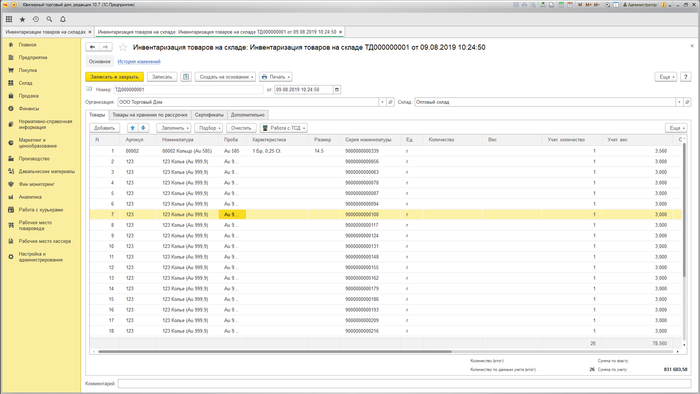Click the document status icon near Номер
The image size is (700, 394).
click(89, 89)
